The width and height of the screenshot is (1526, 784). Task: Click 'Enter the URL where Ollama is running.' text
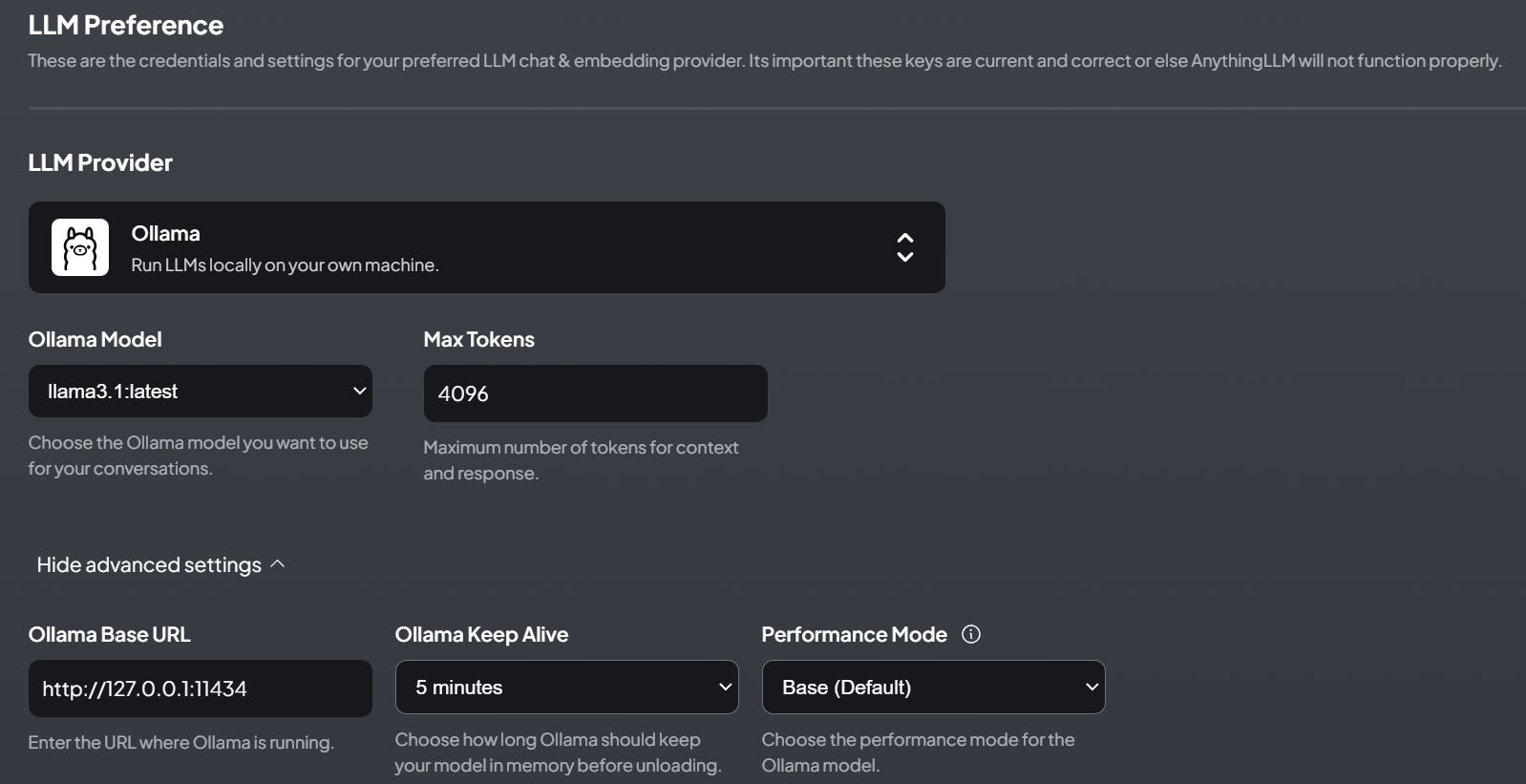coord(180,743)
